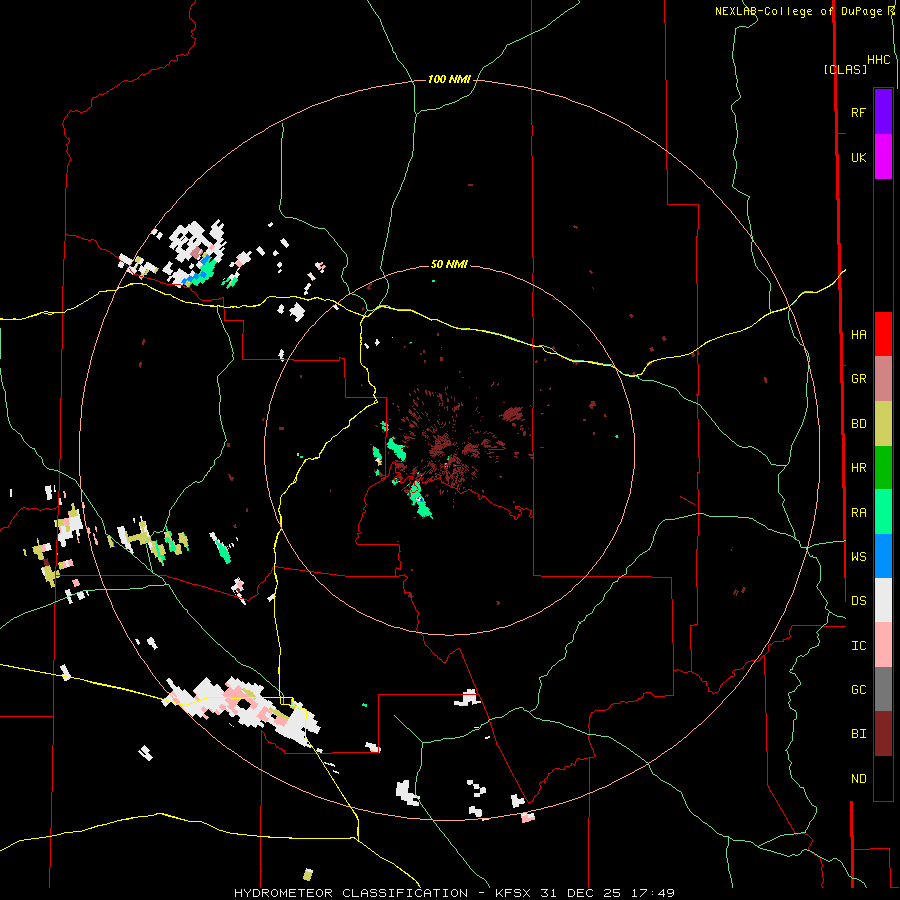
Task: Click the "NEXLAB-College of DuPage" credit text
Action: [798, 11]
